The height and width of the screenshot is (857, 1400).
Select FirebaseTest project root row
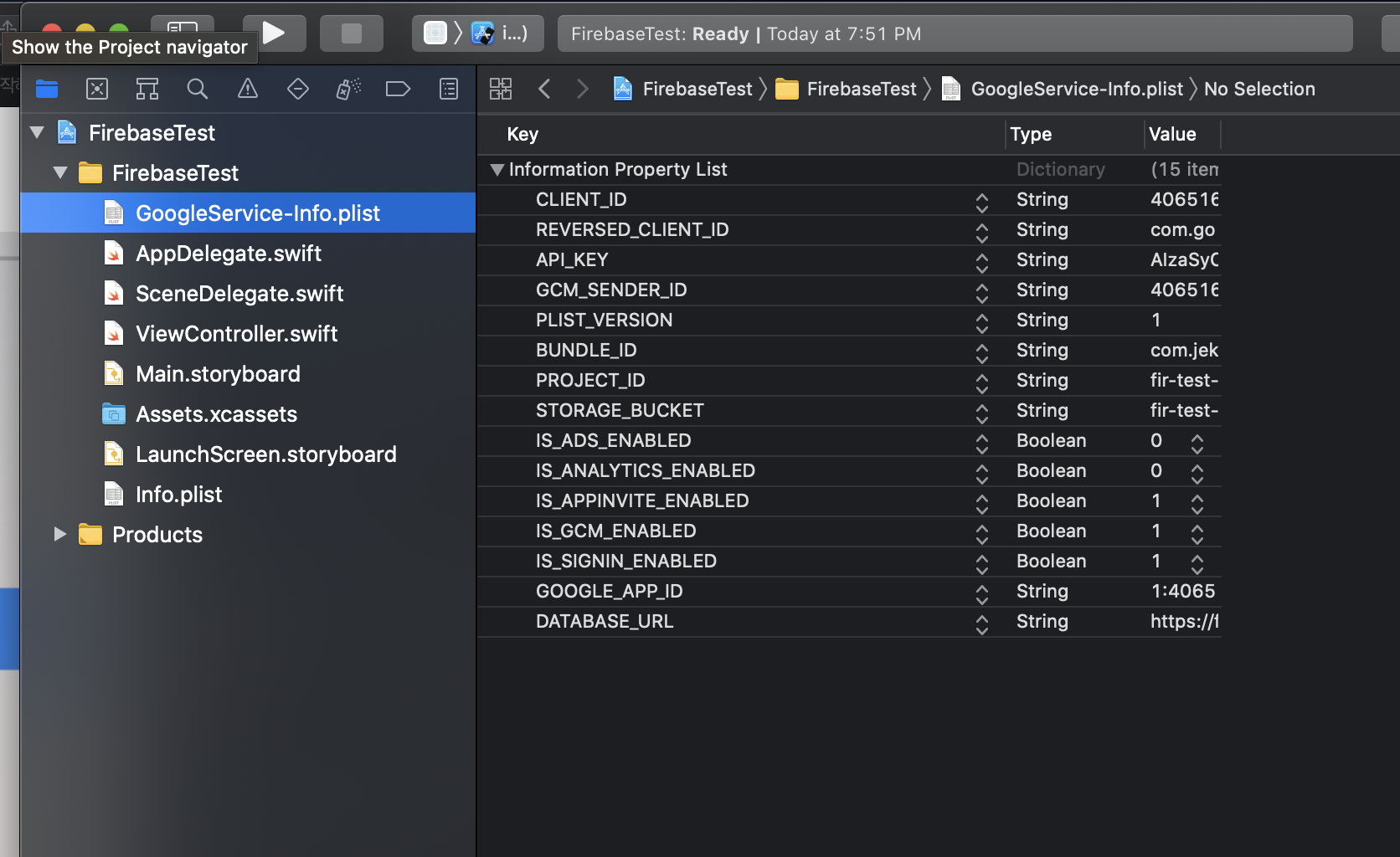(248, 132)
